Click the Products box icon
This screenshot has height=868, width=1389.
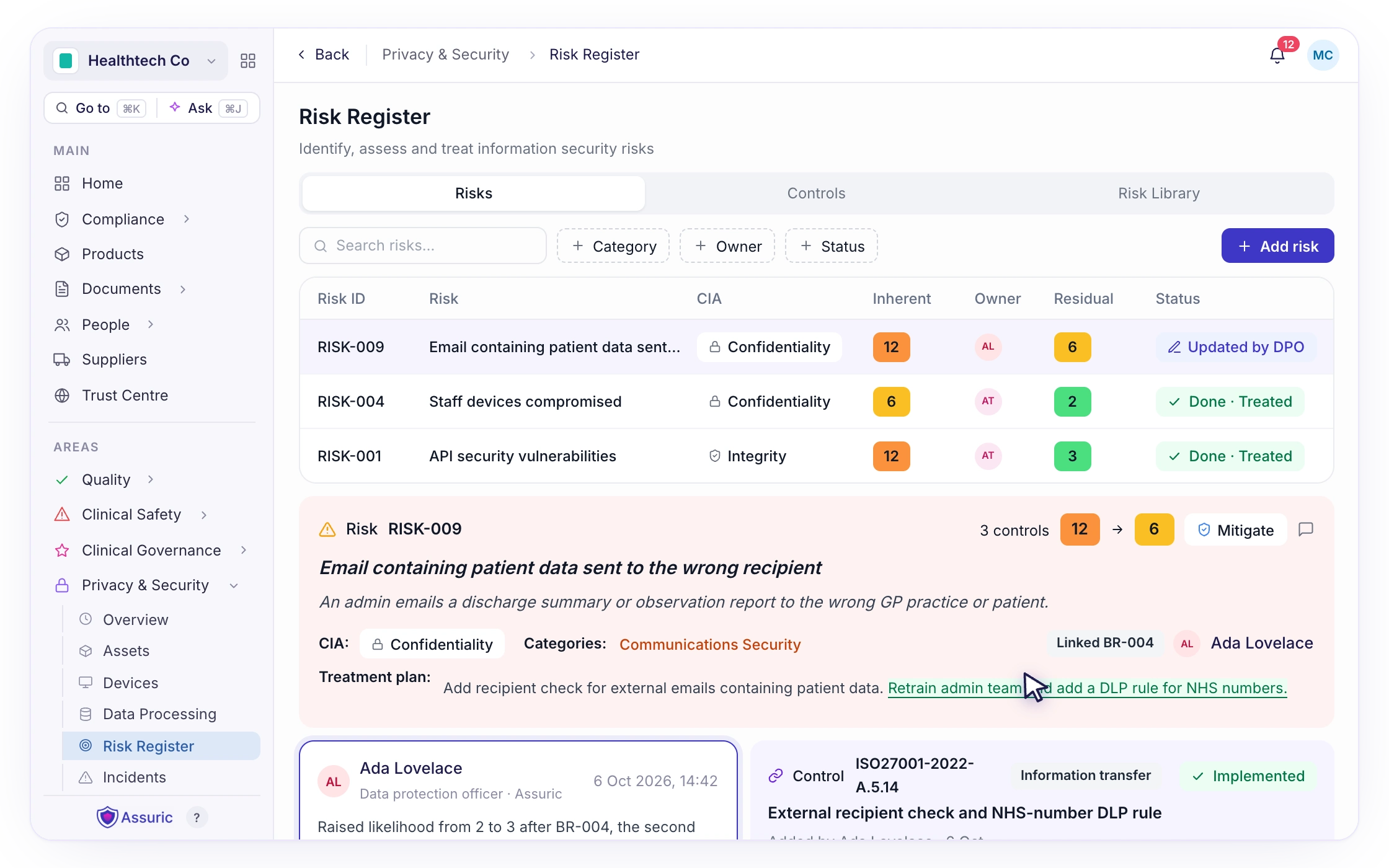62,254
